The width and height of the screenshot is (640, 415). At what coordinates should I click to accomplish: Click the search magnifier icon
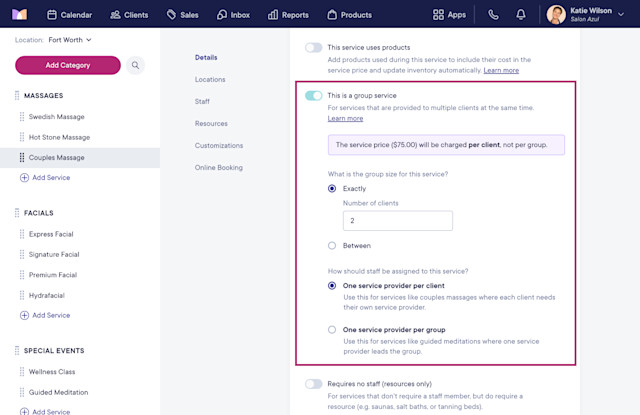click(135, 65)
